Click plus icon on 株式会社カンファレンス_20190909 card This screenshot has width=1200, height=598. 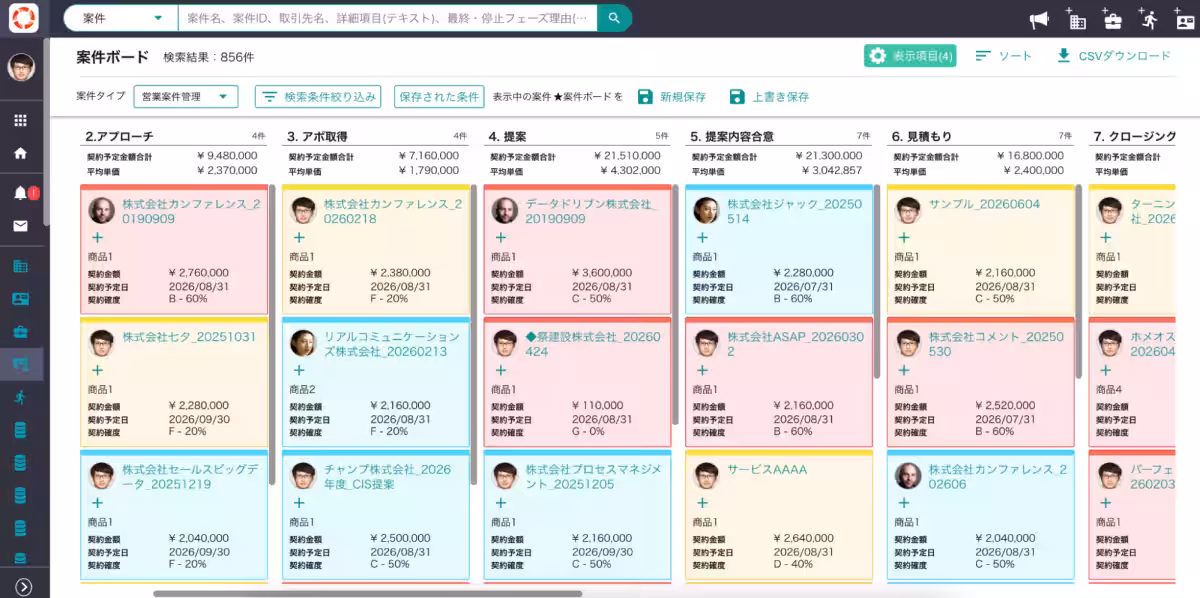(97, 238)
